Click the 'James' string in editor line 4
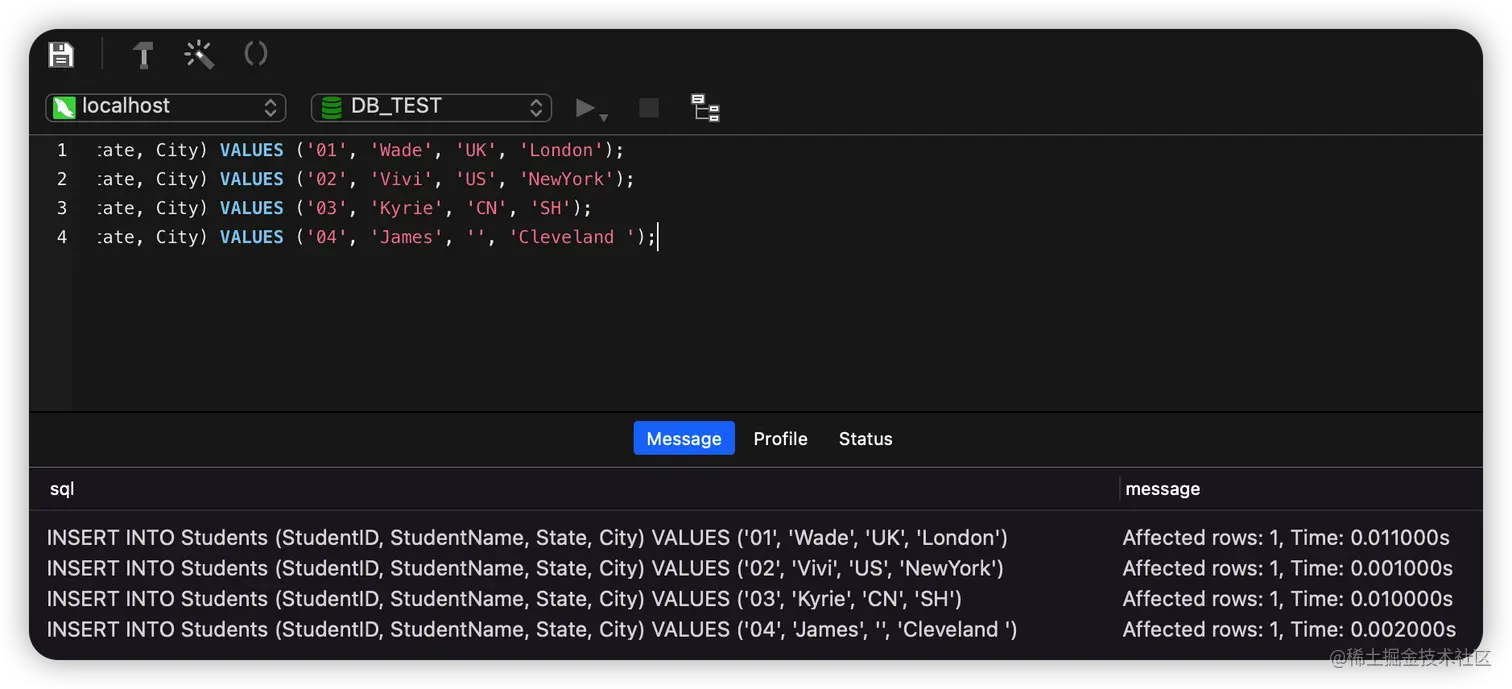 click(407, 237)
